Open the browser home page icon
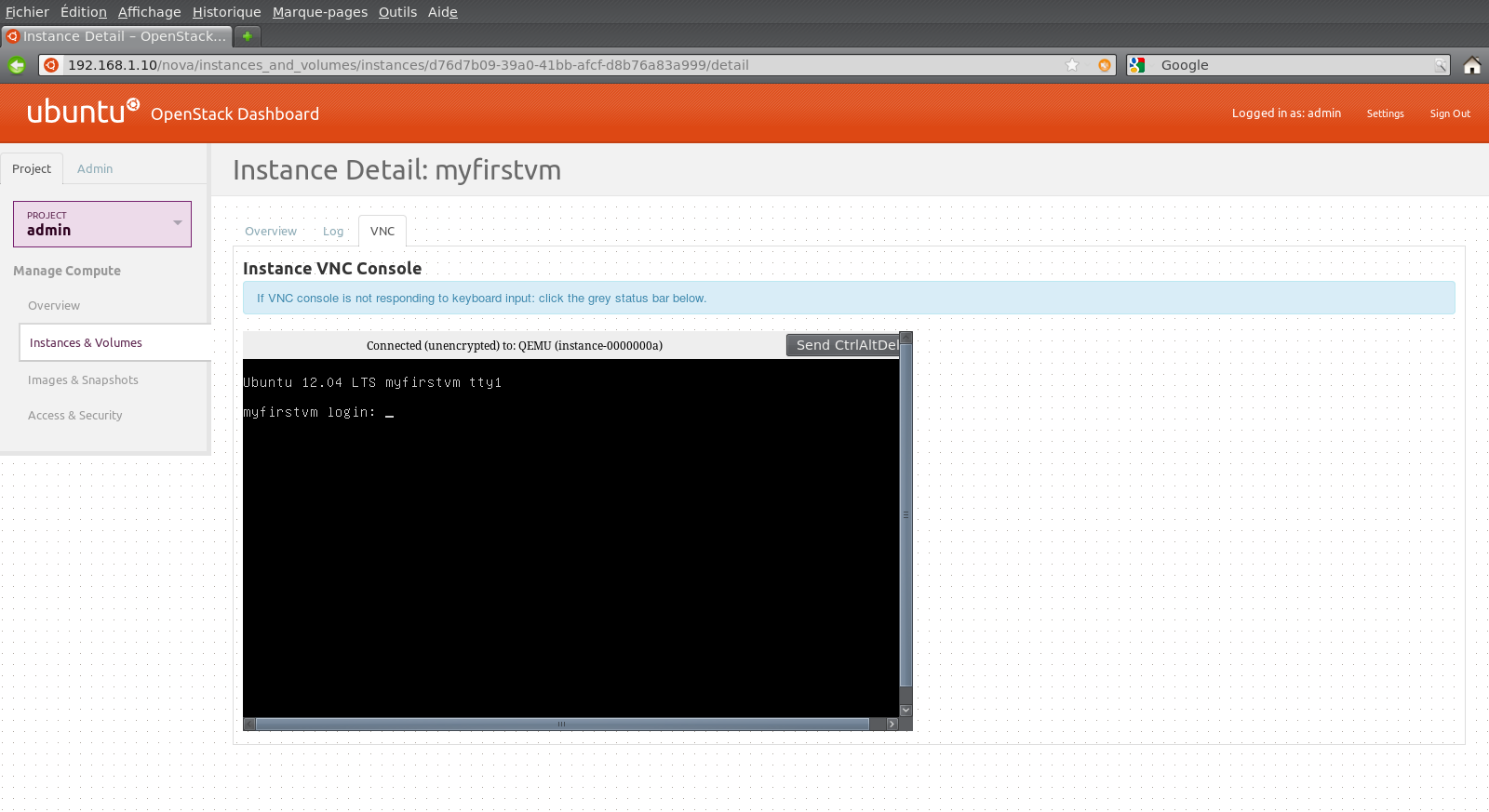The image size is (1489, 812). [x=1471, y=65]
